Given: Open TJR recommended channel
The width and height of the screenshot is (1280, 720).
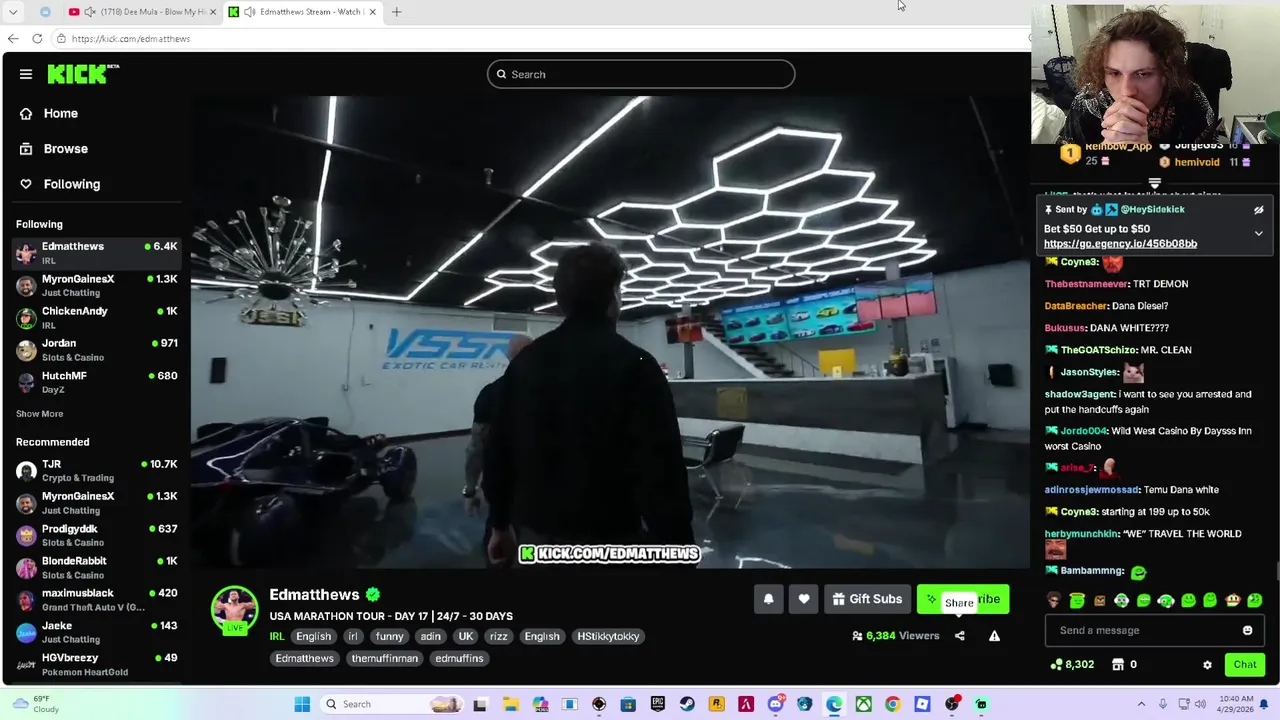Looking at the screenshot, I should click(x=97, y=470).
